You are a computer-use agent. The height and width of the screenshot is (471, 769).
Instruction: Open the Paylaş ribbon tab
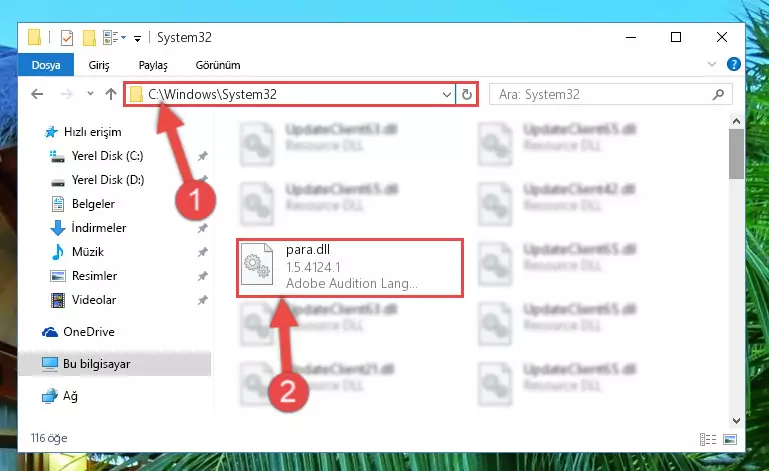tap(153, 65)
